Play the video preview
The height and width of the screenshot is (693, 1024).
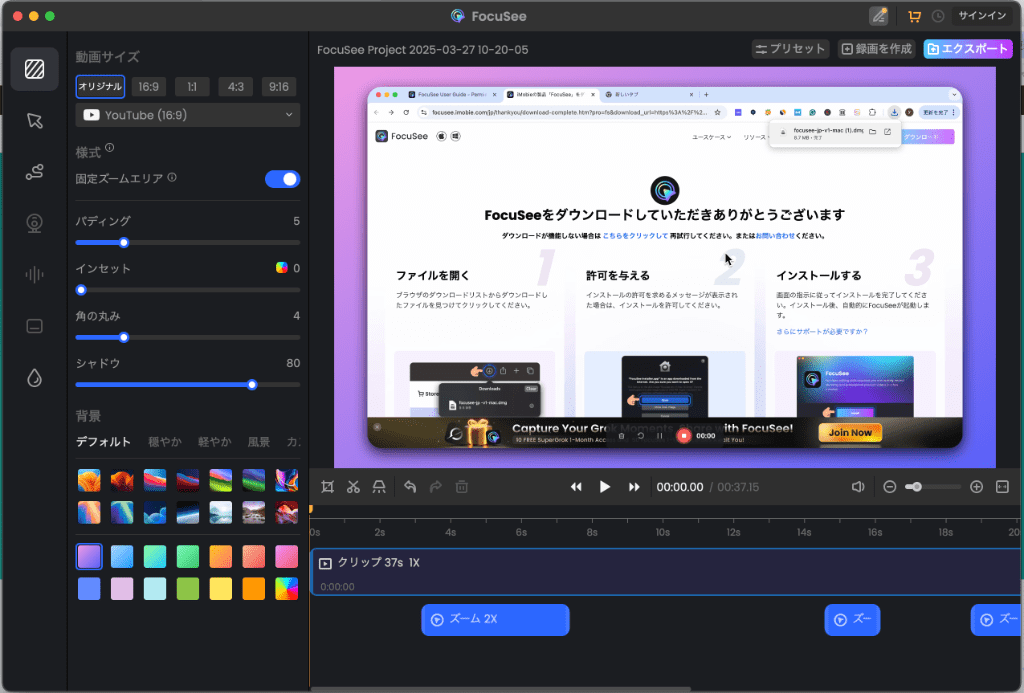(605, 487)
